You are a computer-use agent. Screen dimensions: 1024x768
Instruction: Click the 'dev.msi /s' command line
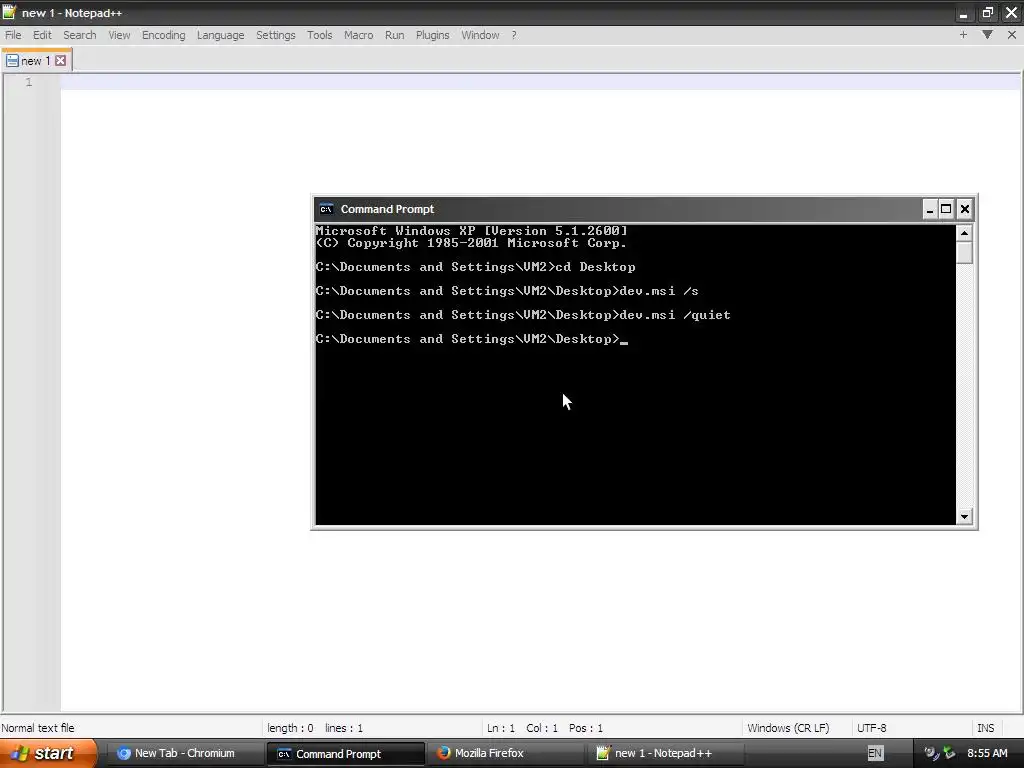(x=507, y=291)
